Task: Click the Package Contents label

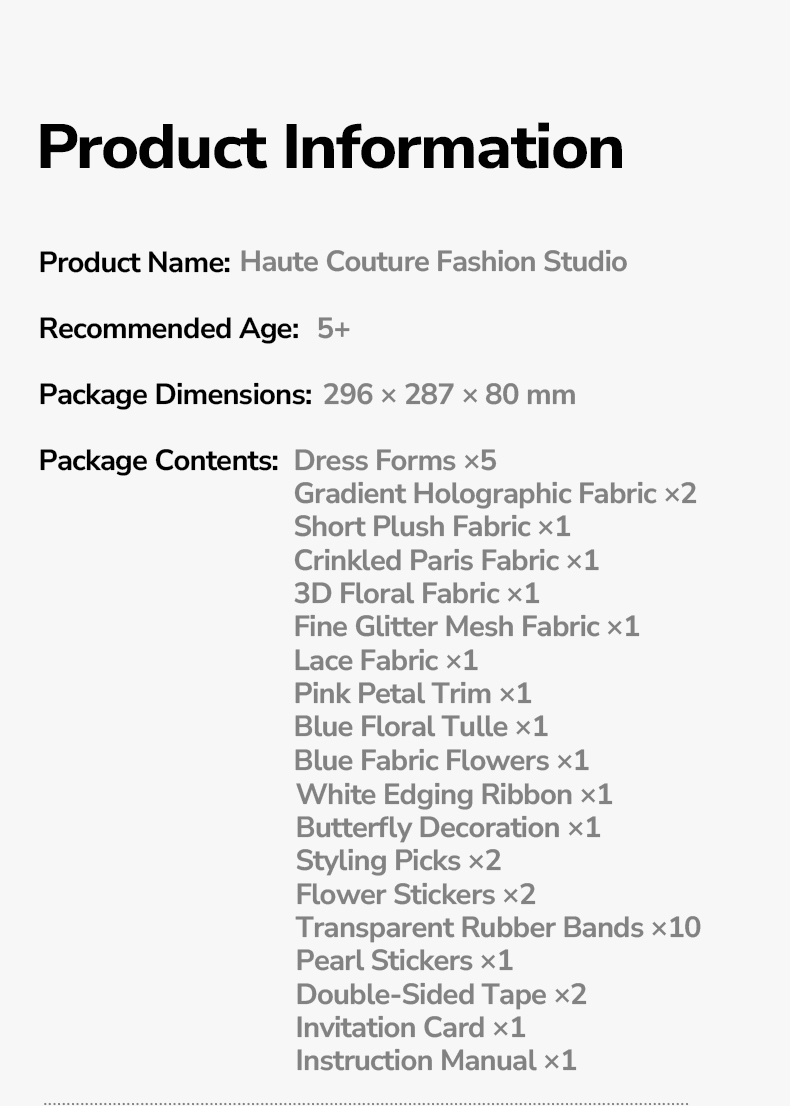Action: 158,461
